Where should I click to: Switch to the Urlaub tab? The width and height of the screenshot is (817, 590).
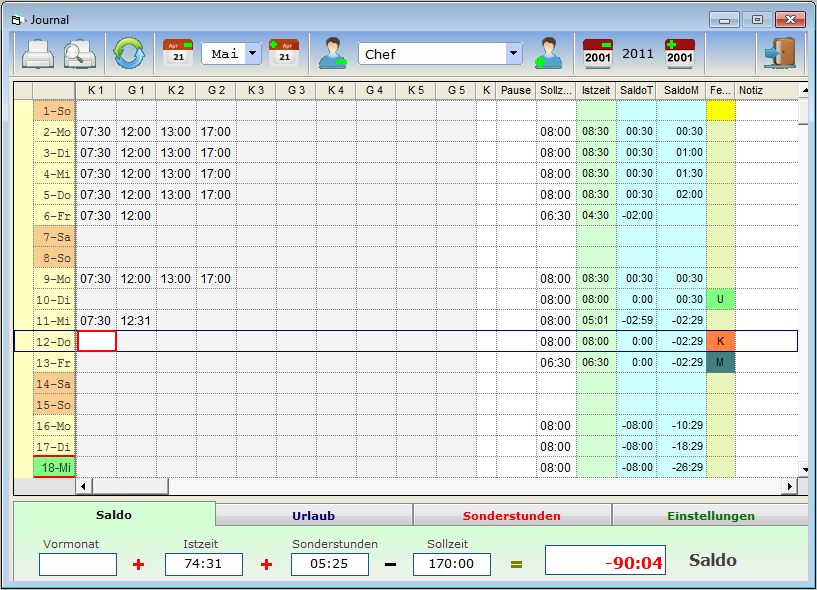coord(313,515)
